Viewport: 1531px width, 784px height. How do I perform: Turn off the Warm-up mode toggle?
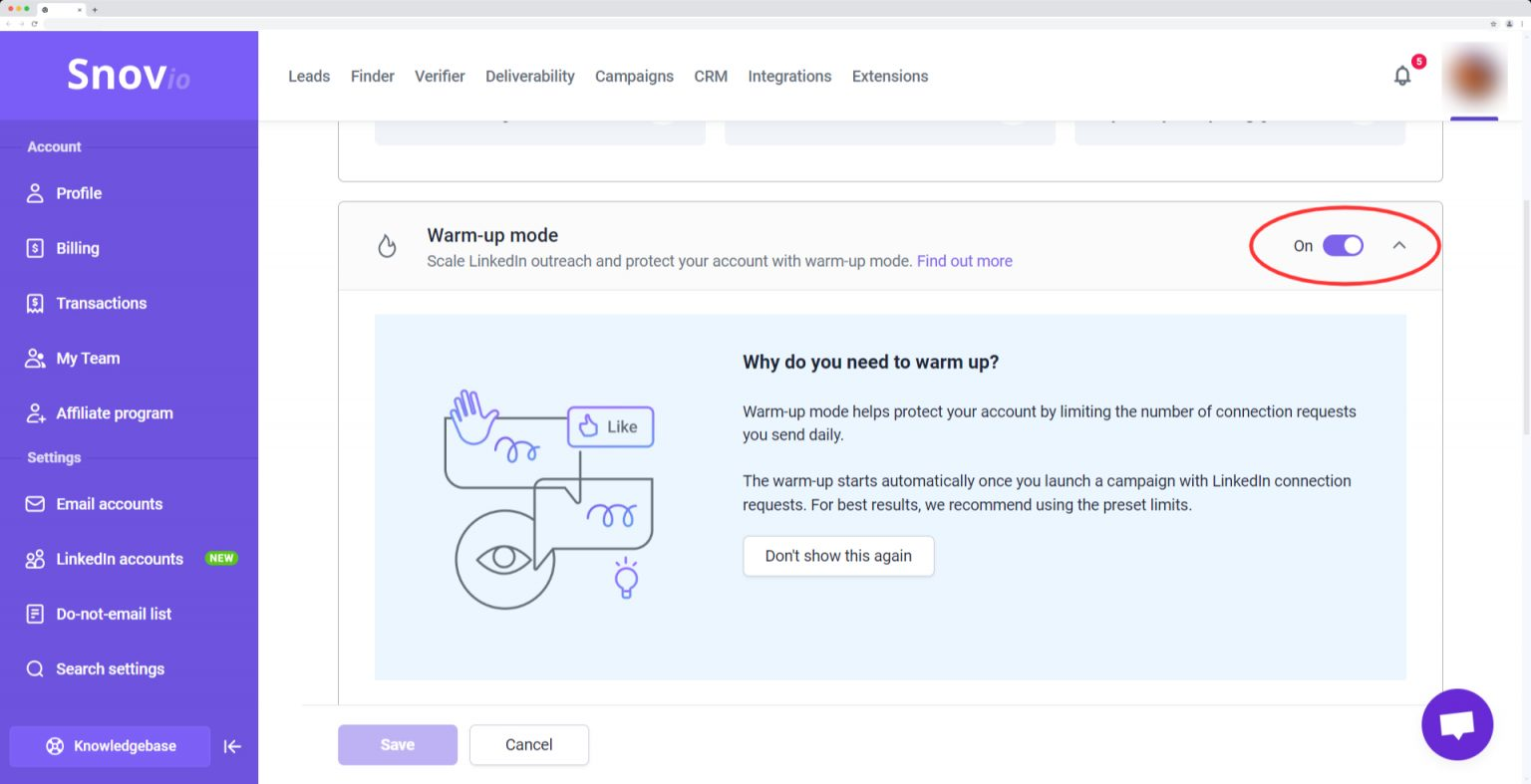(x=1343, y=246)
